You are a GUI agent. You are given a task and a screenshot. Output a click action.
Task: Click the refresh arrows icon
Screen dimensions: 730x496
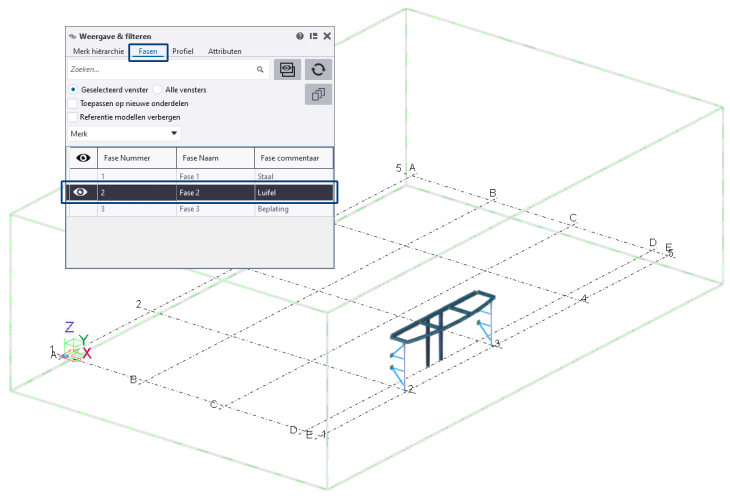[318, 69]
